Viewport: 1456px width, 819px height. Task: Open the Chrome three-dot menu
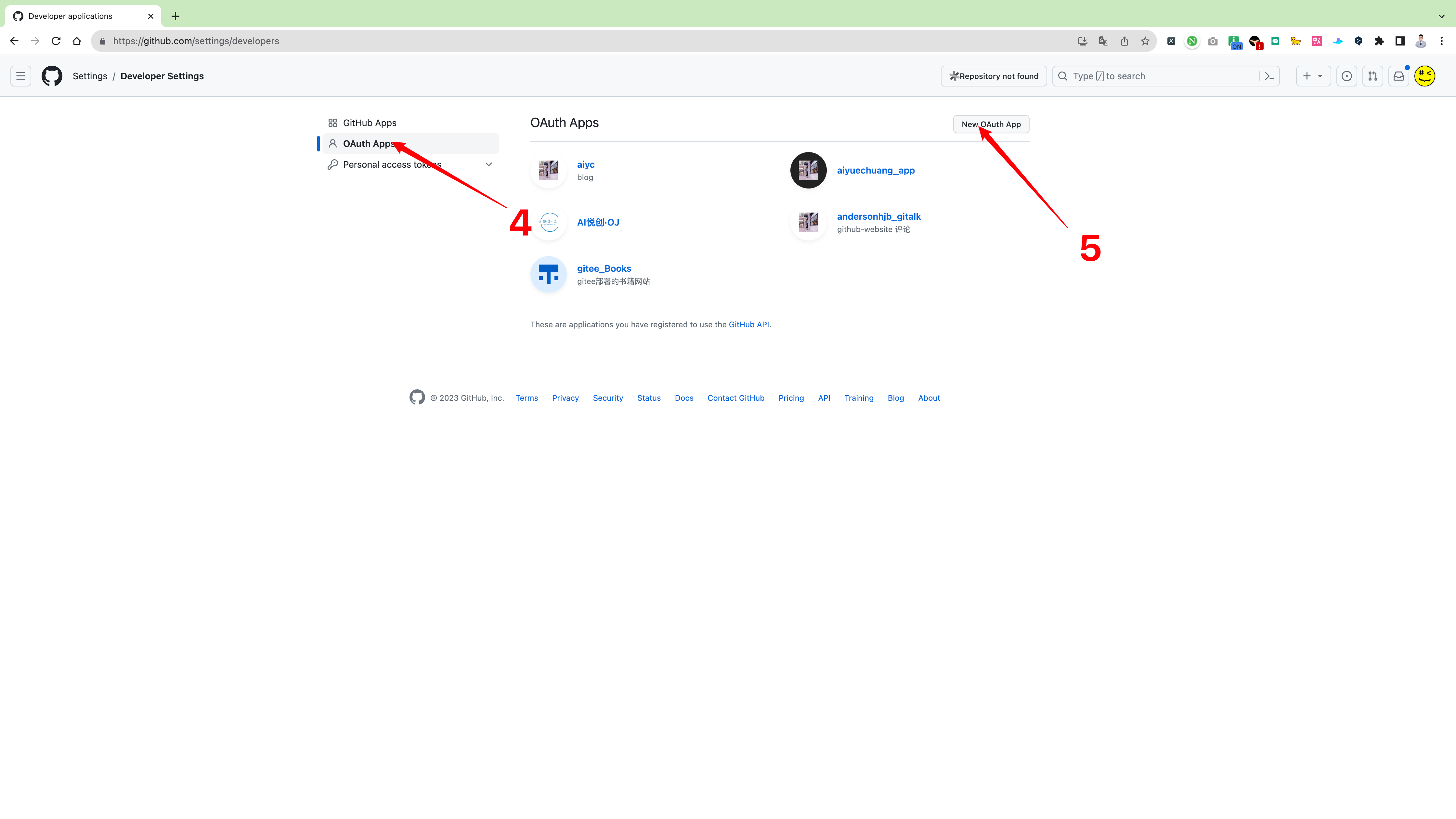pyautogui.click(x=1442, y=41)
